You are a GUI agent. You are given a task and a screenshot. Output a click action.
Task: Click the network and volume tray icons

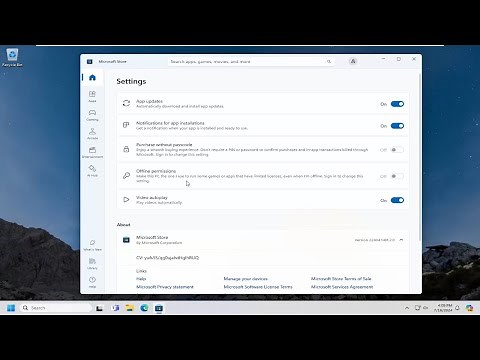click(x=422, y=308)
